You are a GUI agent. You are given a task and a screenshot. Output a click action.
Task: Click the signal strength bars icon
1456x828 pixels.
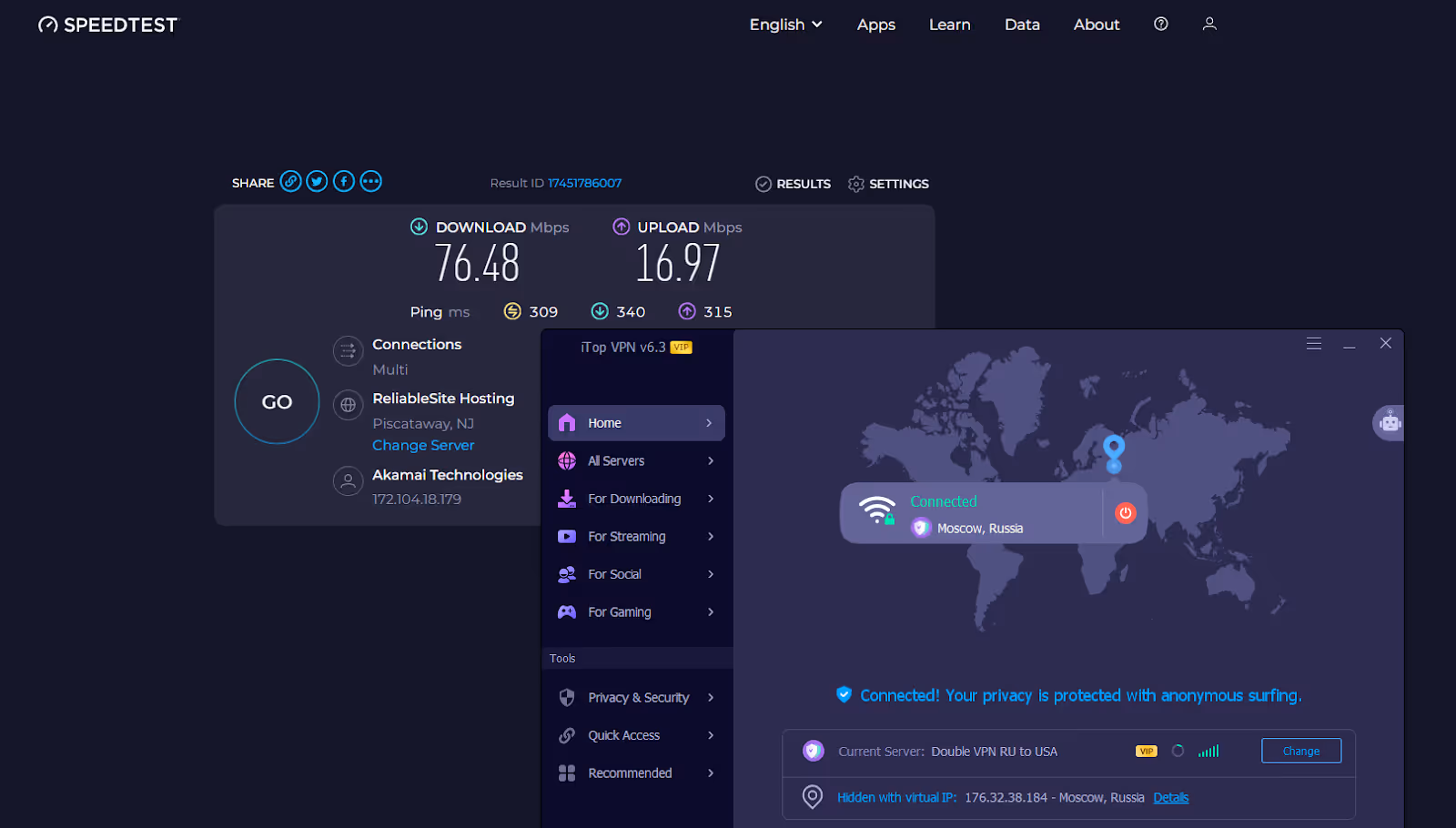[1208, 751]
